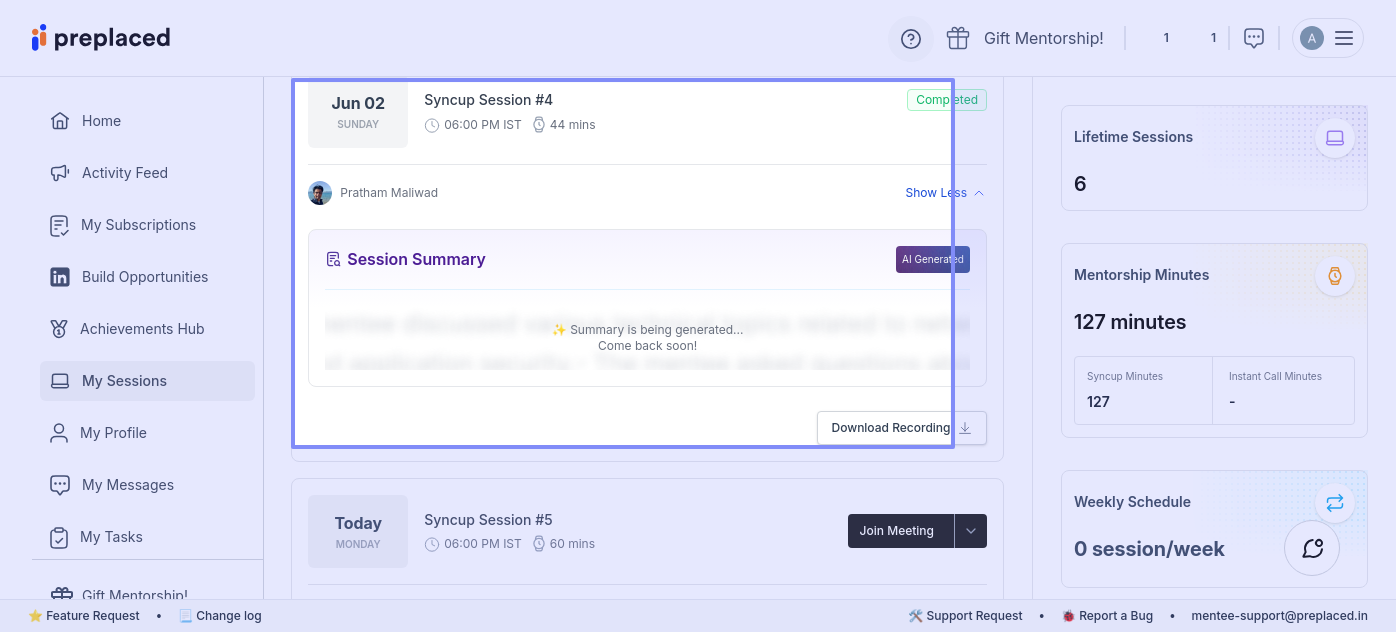Click the download arrow beside Download Recording
1396x632 pixels.
[x=966, y=428]
